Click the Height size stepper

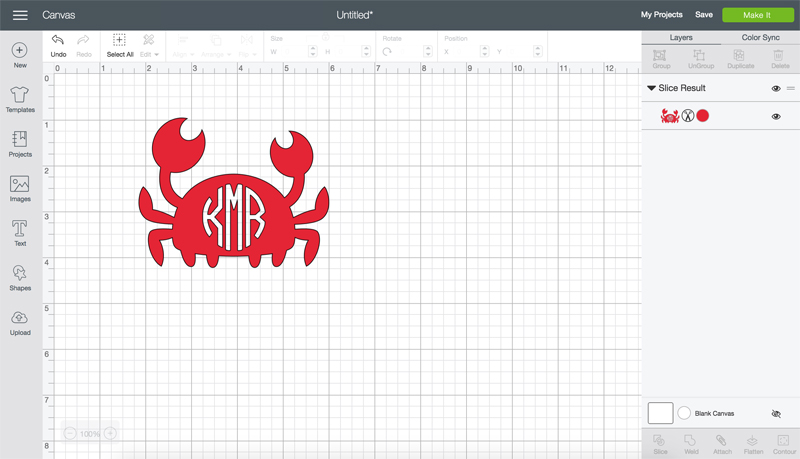(366, 52)
